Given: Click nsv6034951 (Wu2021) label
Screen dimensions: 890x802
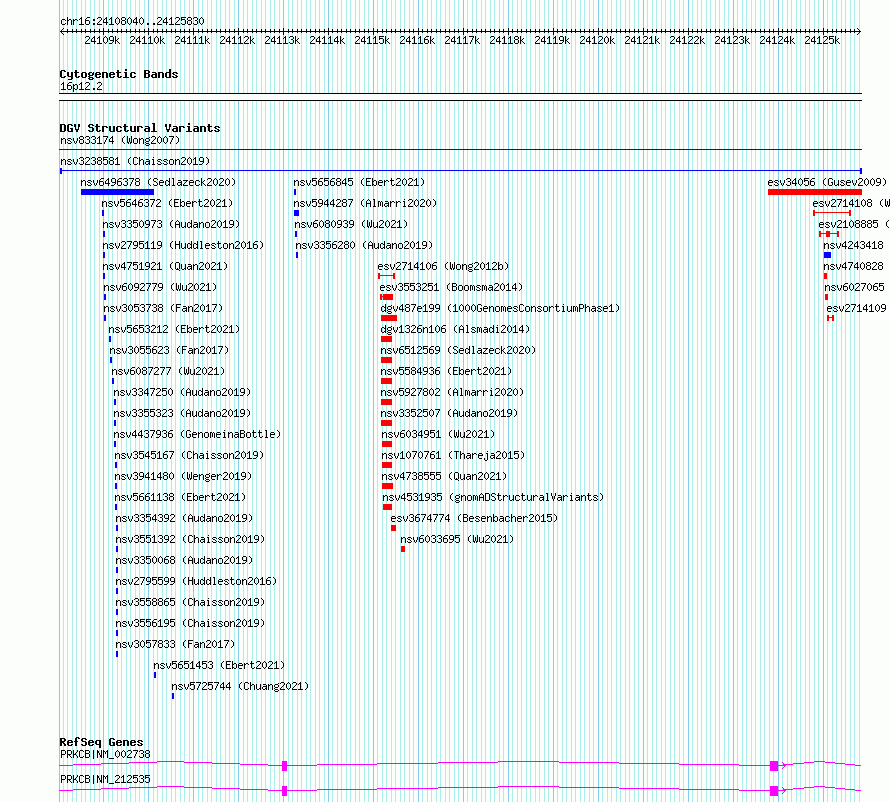Looking at the screenshot, I should click(x=438, y=434).
